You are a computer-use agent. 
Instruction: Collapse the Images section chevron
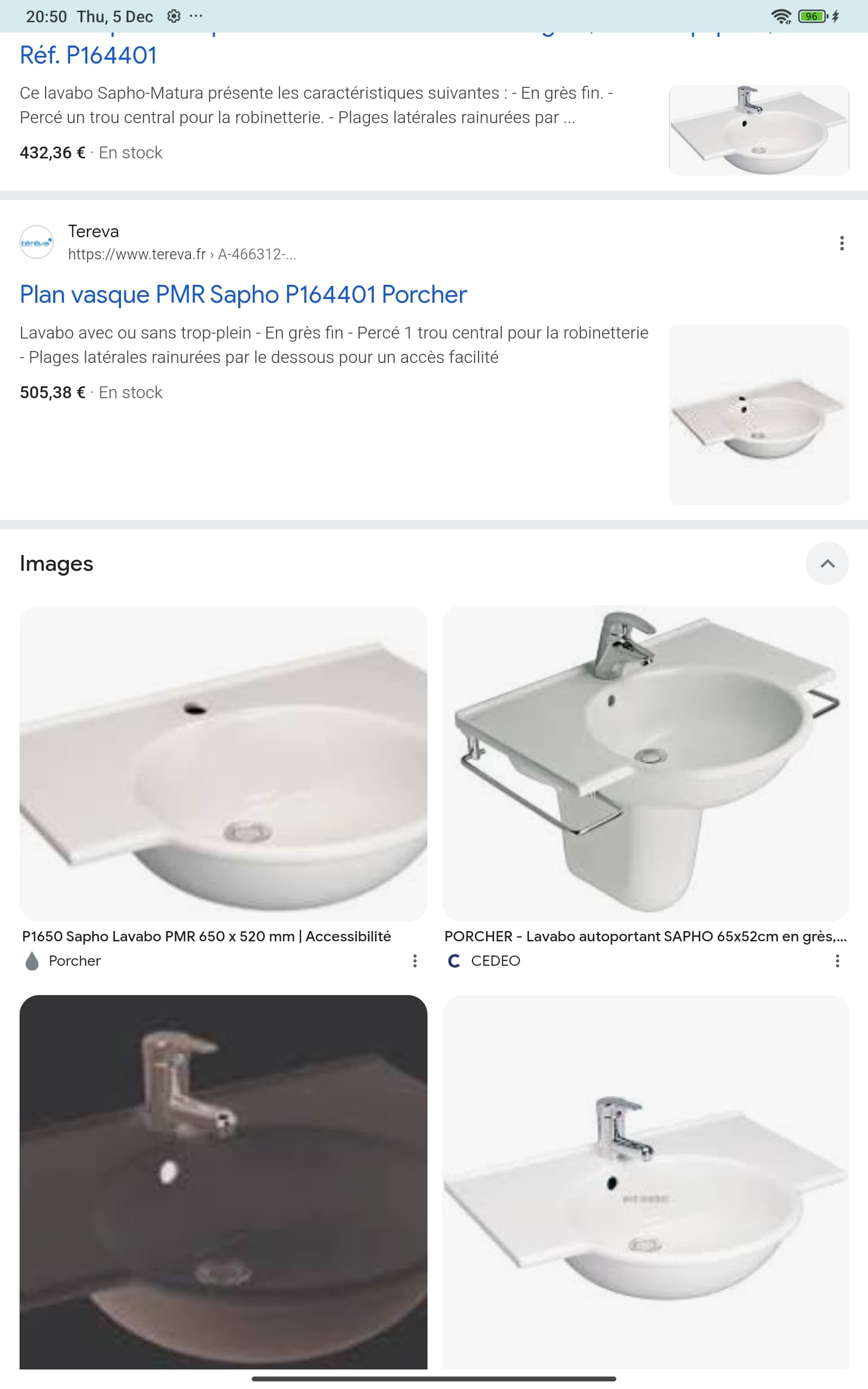coord(827,563)
